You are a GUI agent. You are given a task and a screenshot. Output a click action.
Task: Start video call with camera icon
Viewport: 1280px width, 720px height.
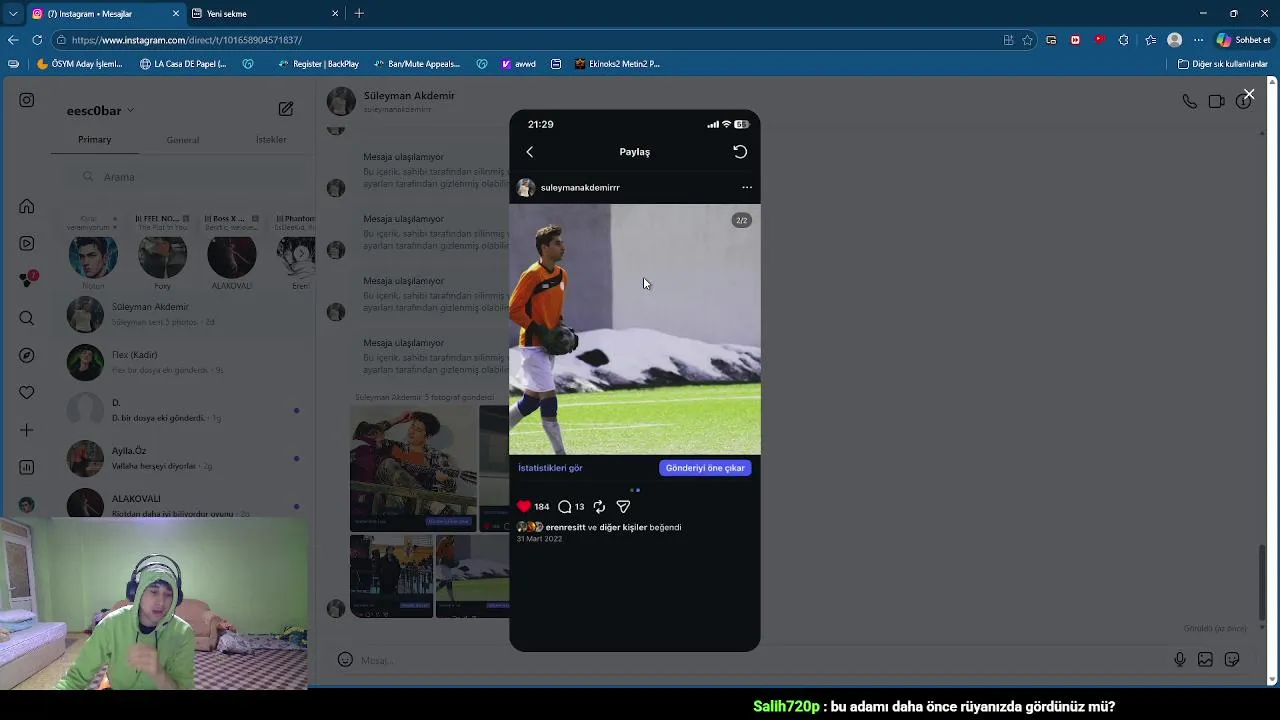point(1216,101)
